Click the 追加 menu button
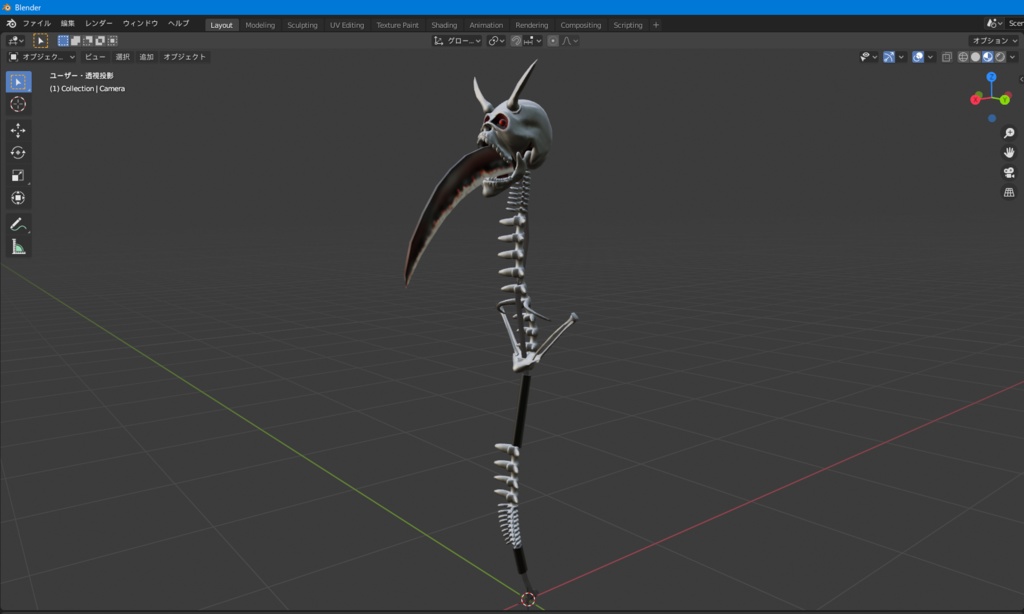 point(146,57)
